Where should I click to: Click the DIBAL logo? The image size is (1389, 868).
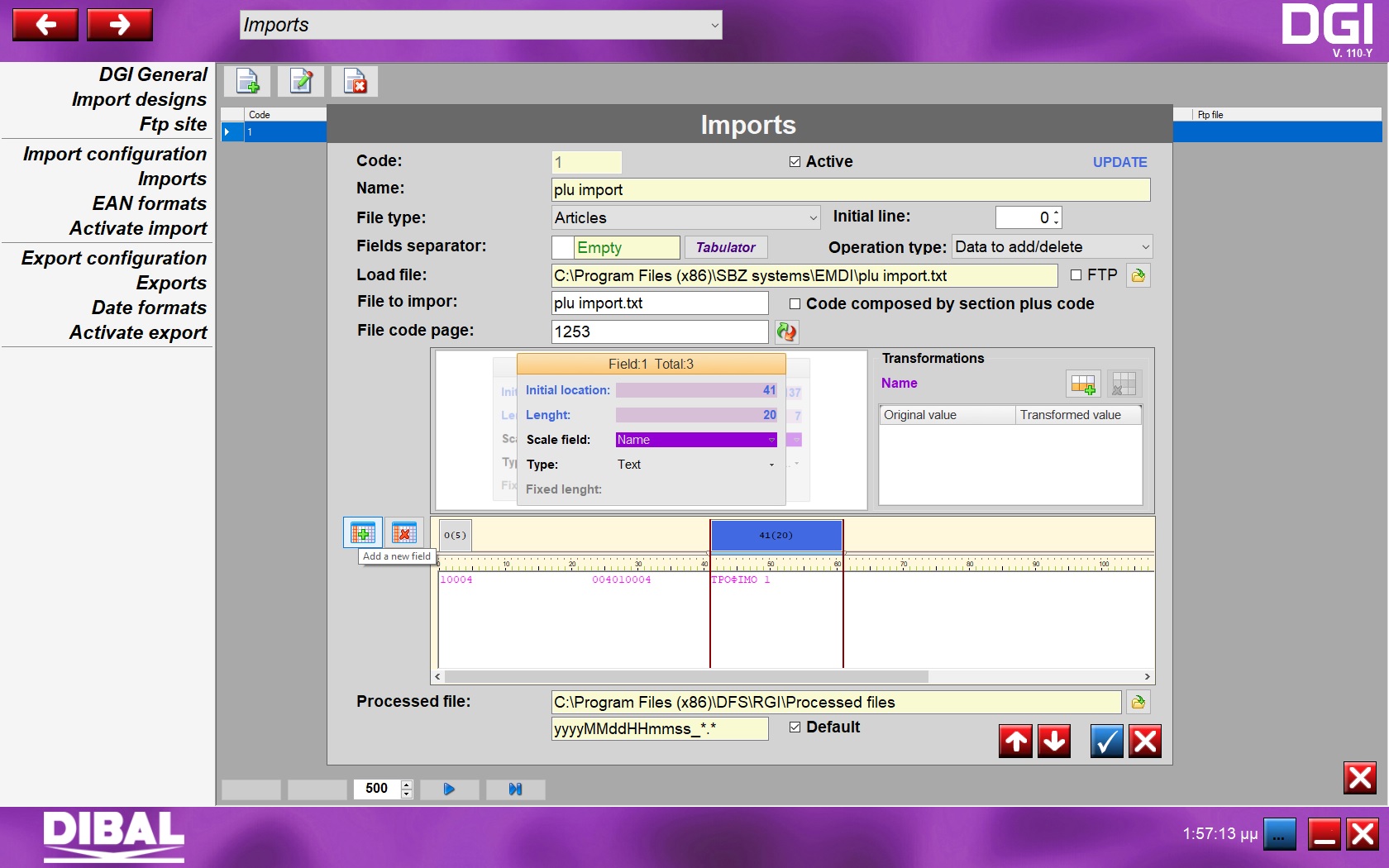pyautogui.click(x=113, y=836)
